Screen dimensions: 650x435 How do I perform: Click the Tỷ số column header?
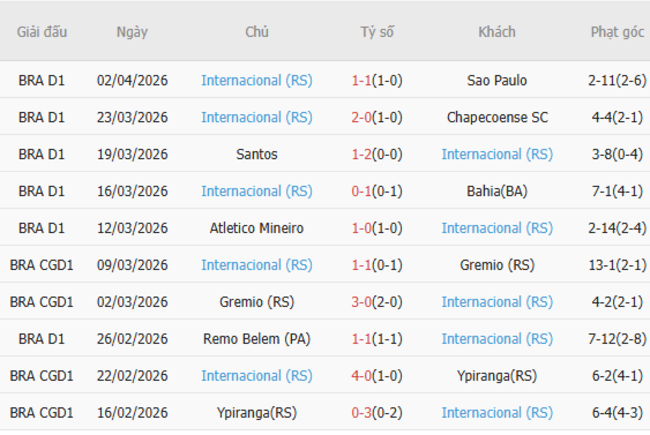[377, 32]
